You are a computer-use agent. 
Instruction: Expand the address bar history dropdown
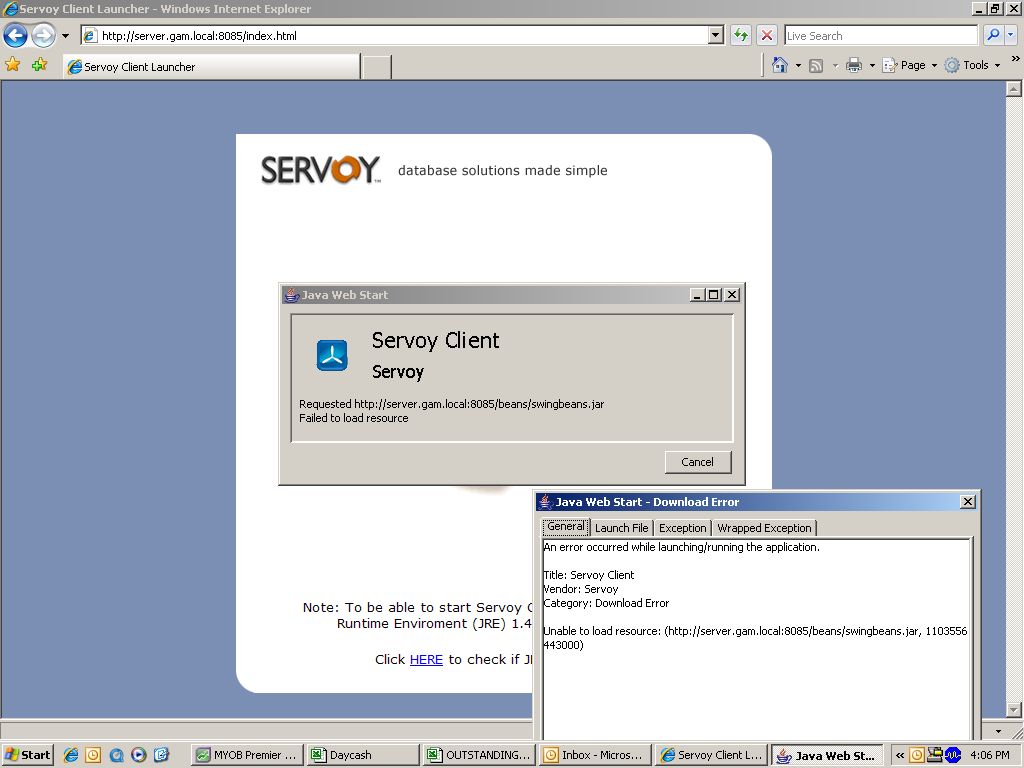coord(716,36)
